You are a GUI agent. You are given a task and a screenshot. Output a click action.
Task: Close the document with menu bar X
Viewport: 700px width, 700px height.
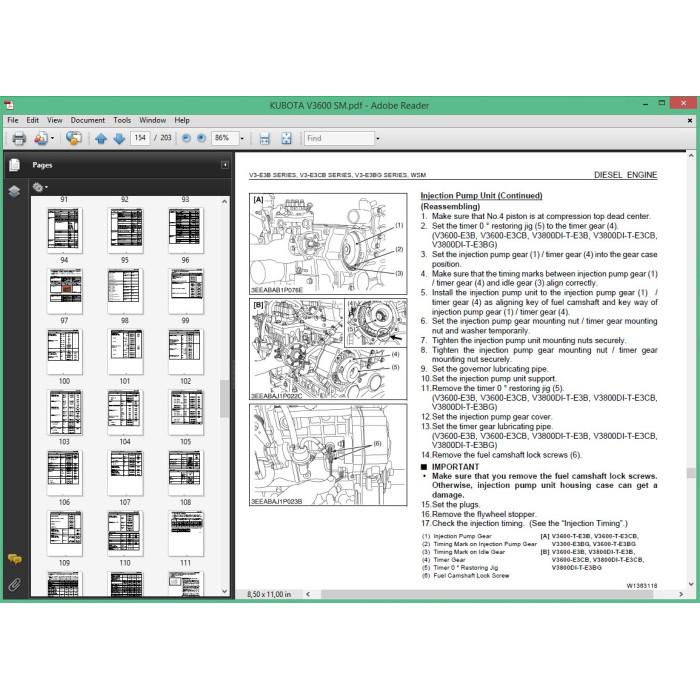tap(690, 121)
